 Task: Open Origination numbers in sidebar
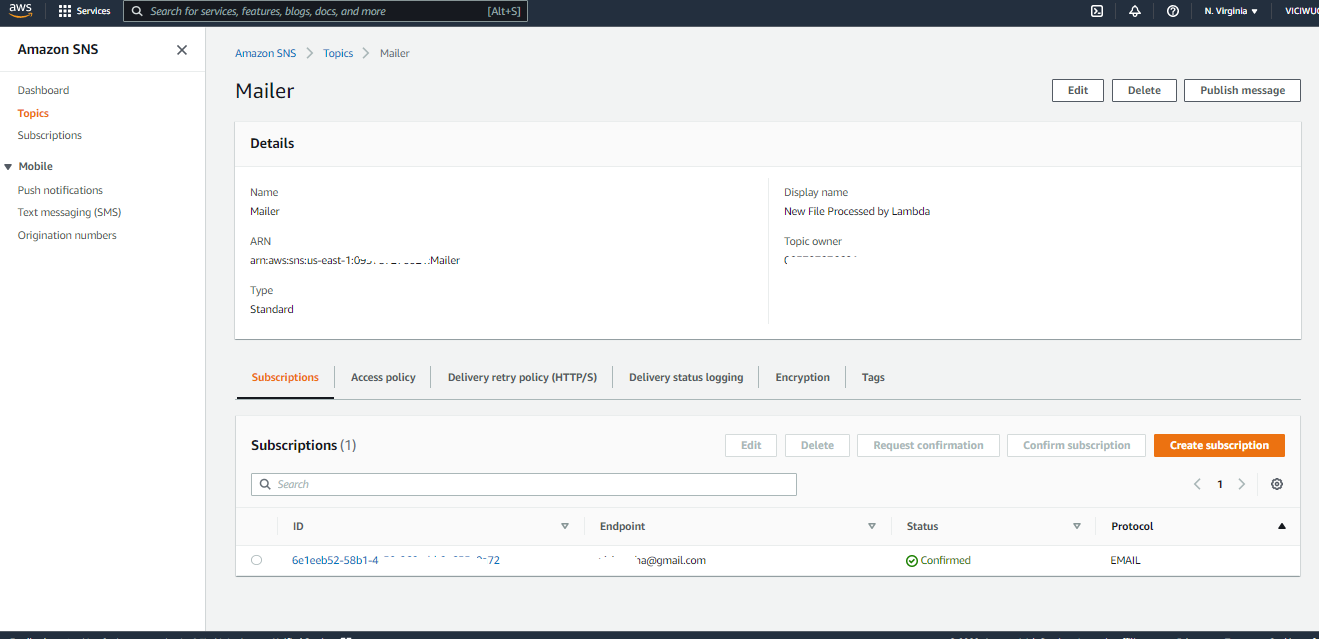pos(67,235)
